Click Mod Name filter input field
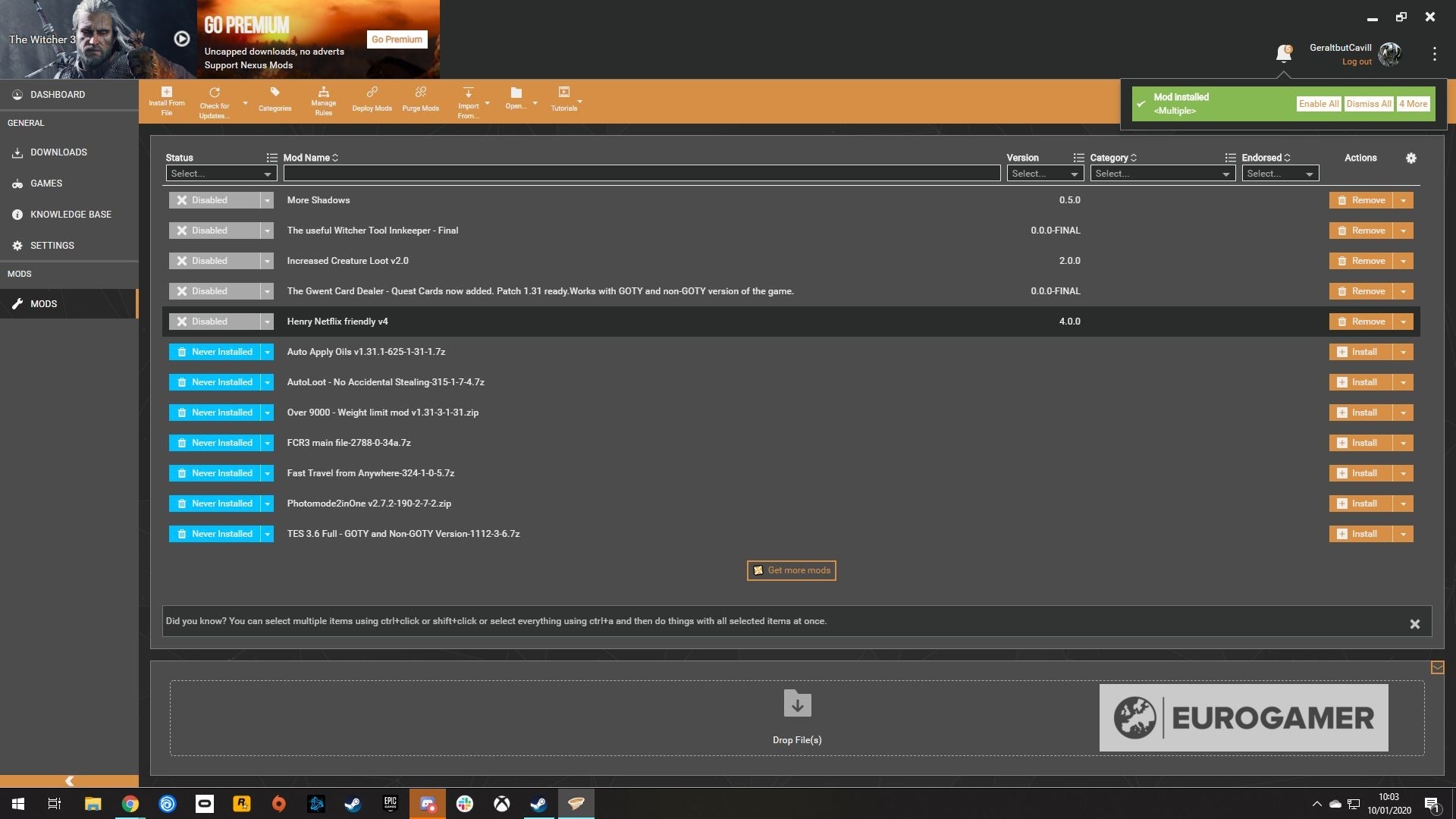 [x=642, y=174]
